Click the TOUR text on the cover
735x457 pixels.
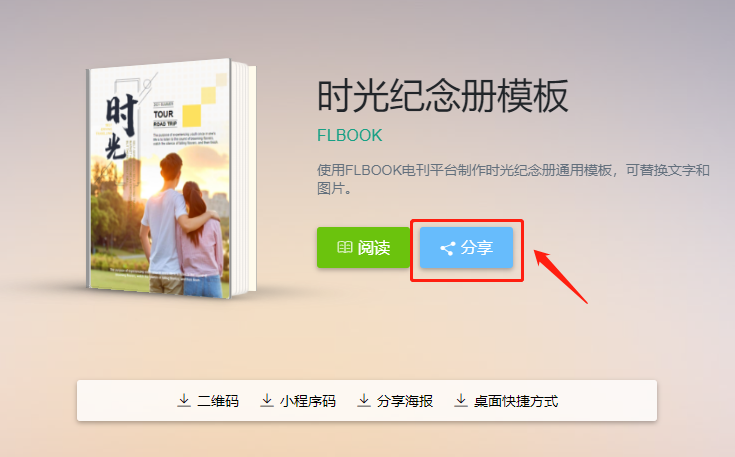pos(164,114)
